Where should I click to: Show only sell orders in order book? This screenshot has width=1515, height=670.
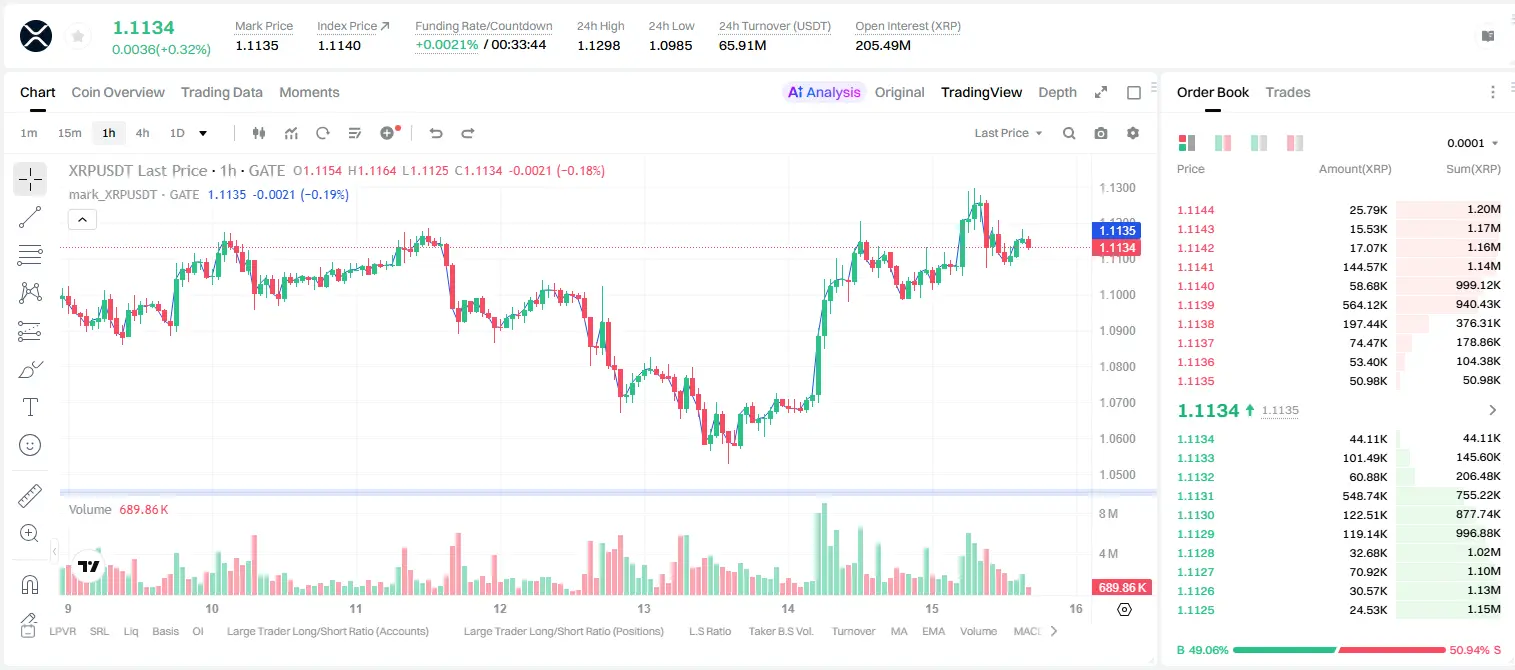click(1295, 143)
